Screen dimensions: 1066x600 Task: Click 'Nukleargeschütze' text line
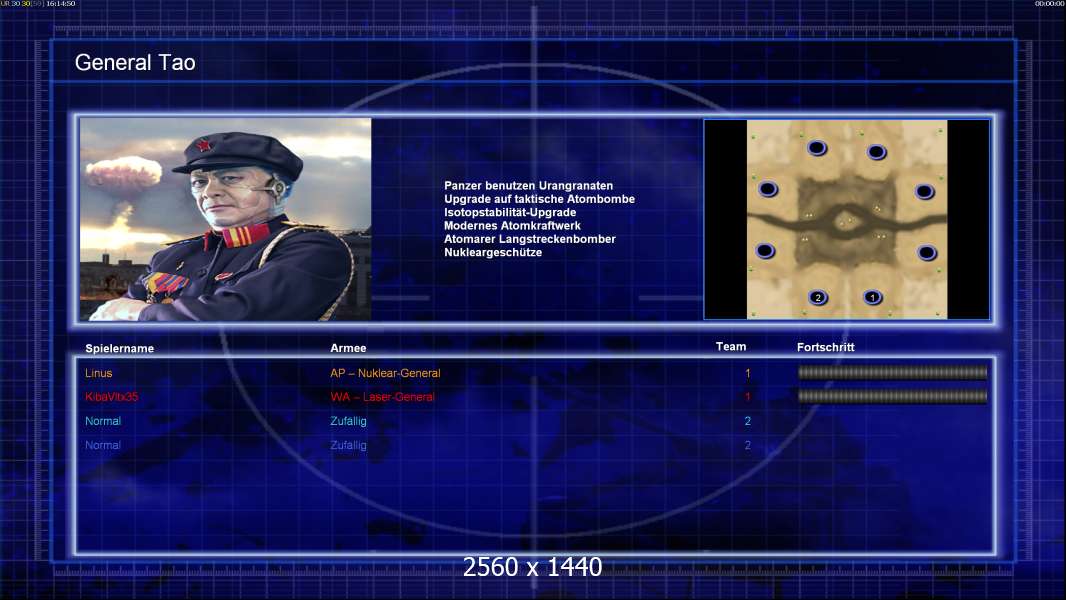pos(493,252)
